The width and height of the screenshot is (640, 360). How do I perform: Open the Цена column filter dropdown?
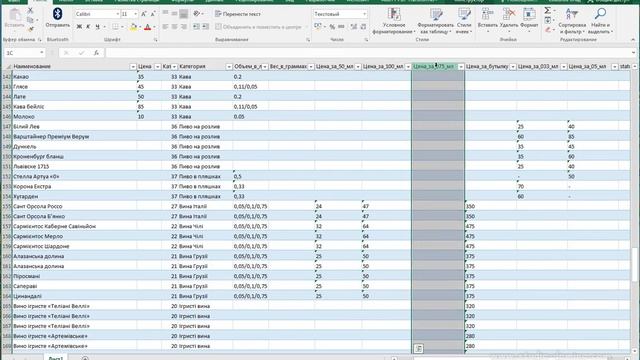pyautogui.click(x=157, y=67)
